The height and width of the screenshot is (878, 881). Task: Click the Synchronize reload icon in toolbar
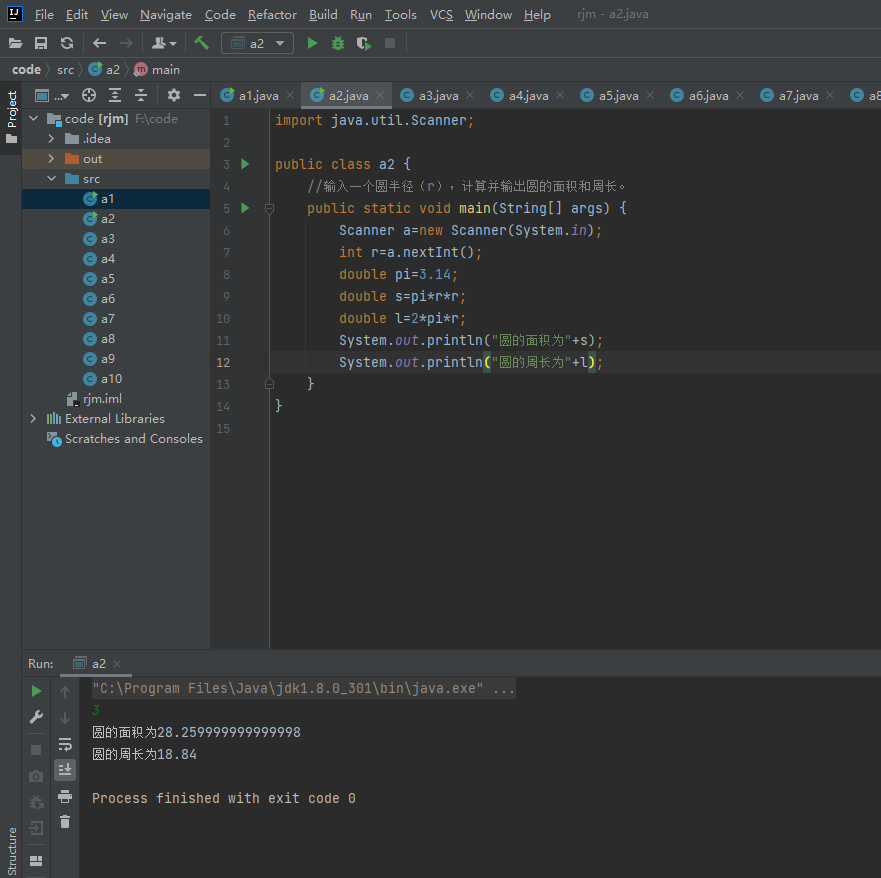tap(67, 43)
